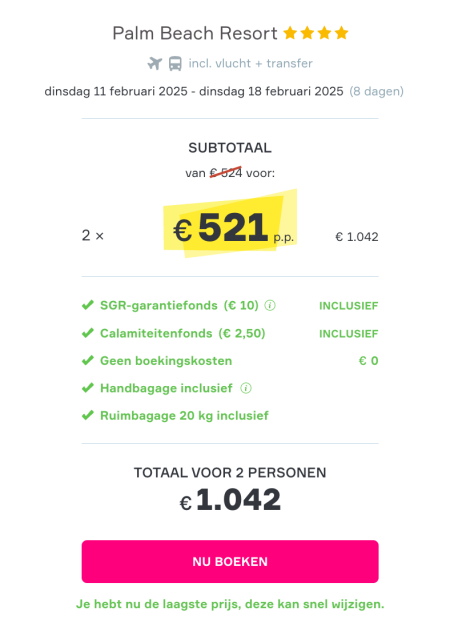Viewport: 450px width, 635px height.
Task: Click the Palm Beach Resort title
Action: pyautogui.click(x=195, y=33)
